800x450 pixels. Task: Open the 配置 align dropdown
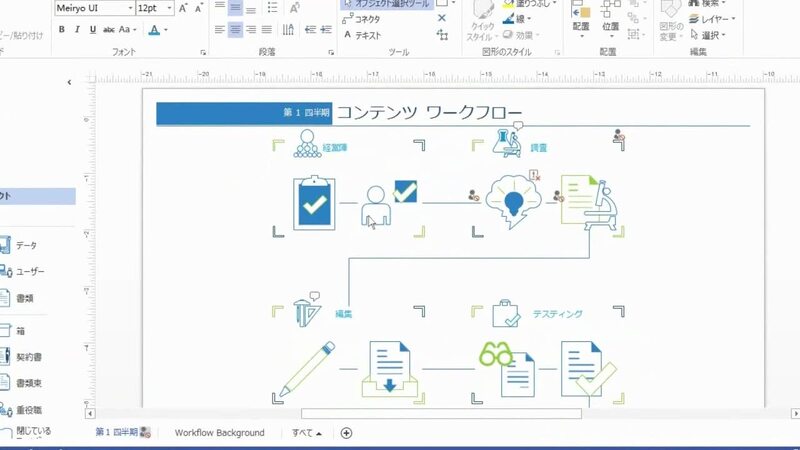point(581,20)
